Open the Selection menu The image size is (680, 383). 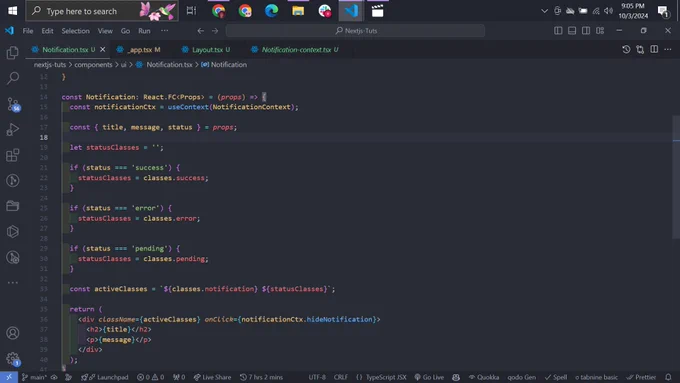tap(75, 31)
